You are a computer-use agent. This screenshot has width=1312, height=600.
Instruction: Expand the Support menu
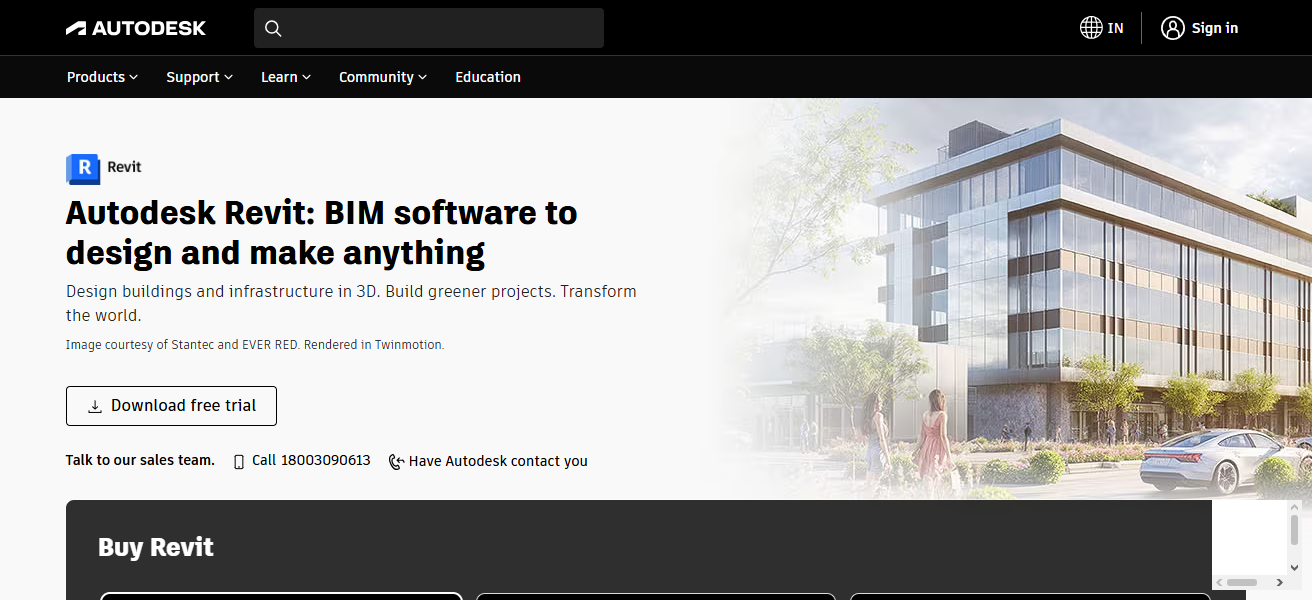199,77
